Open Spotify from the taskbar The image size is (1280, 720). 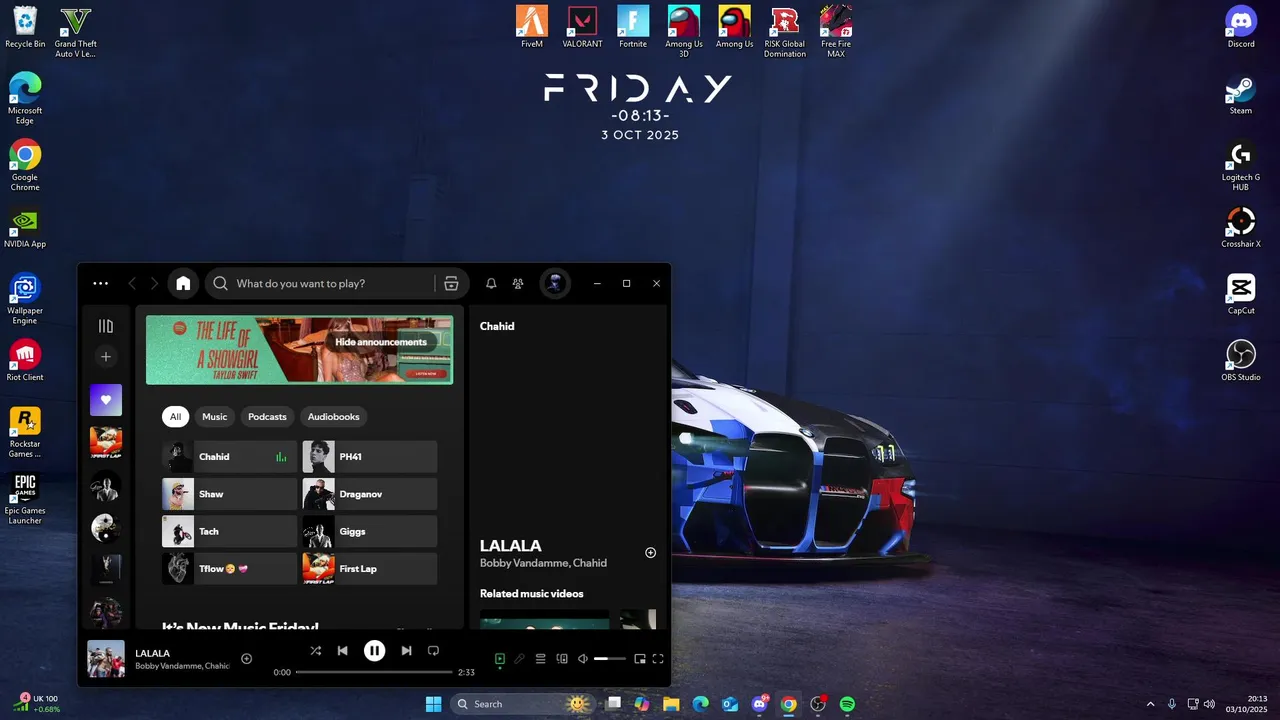click(x=847, y=704)
